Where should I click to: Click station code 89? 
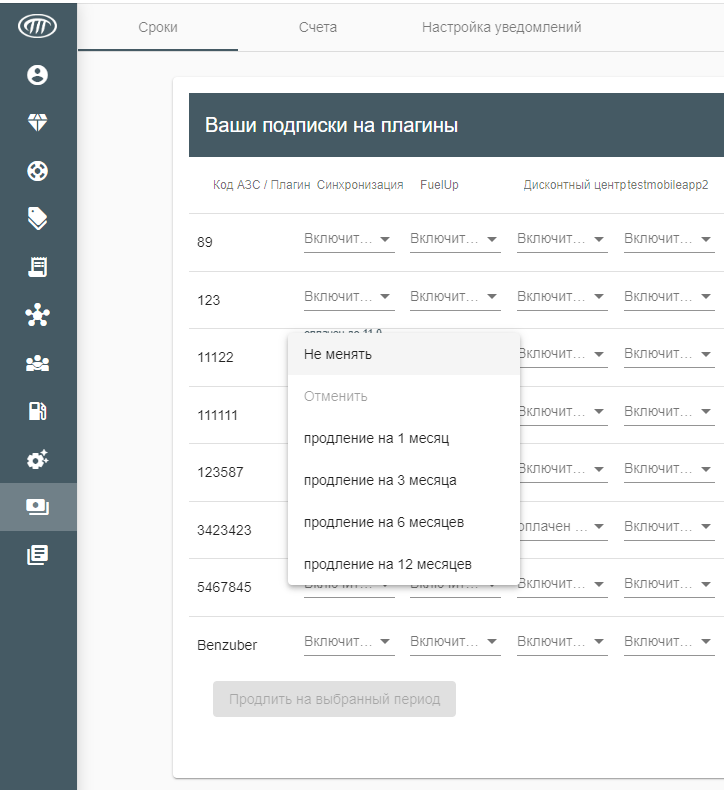205,242
